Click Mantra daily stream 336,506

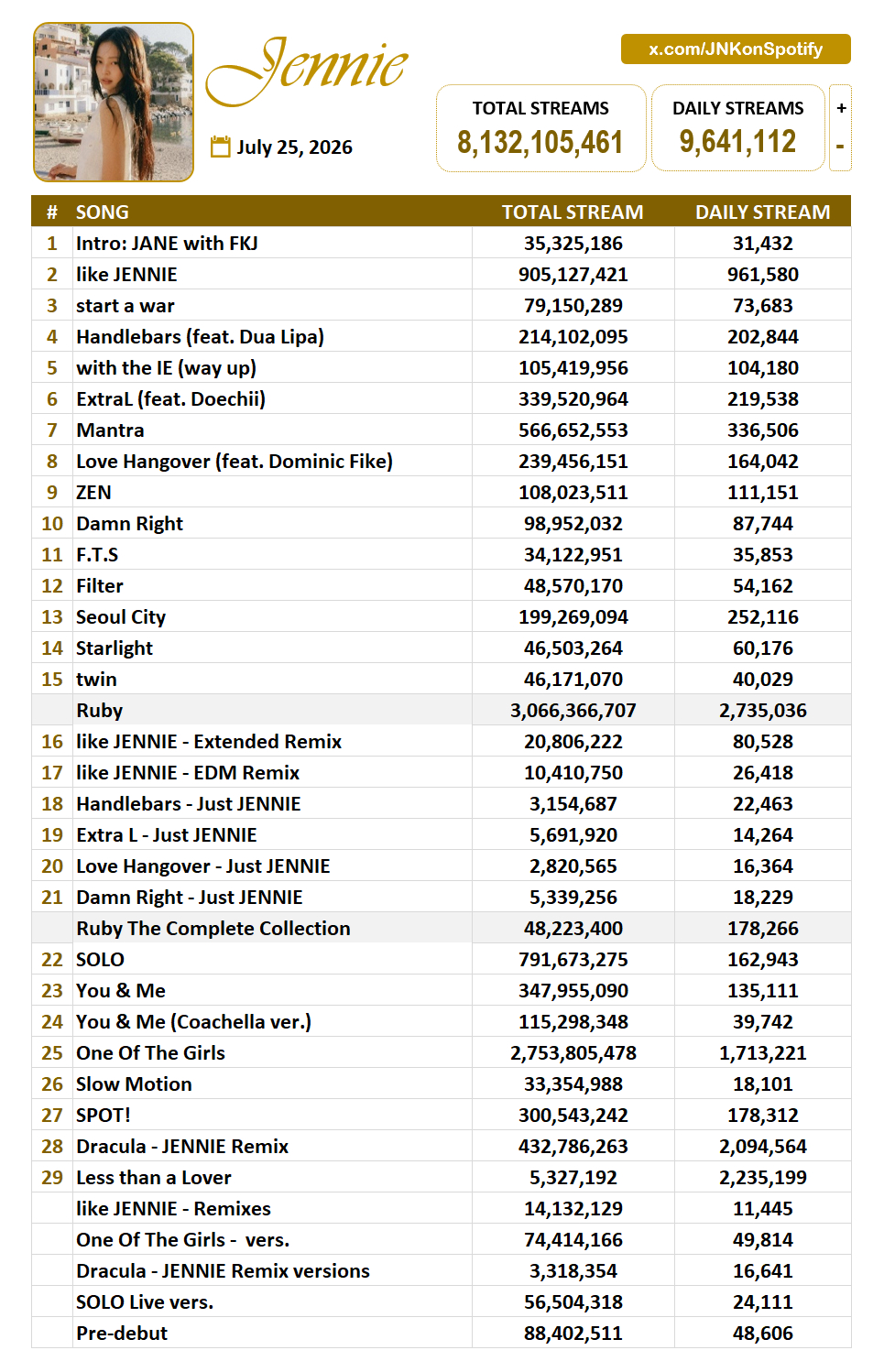tap(762, 430)
